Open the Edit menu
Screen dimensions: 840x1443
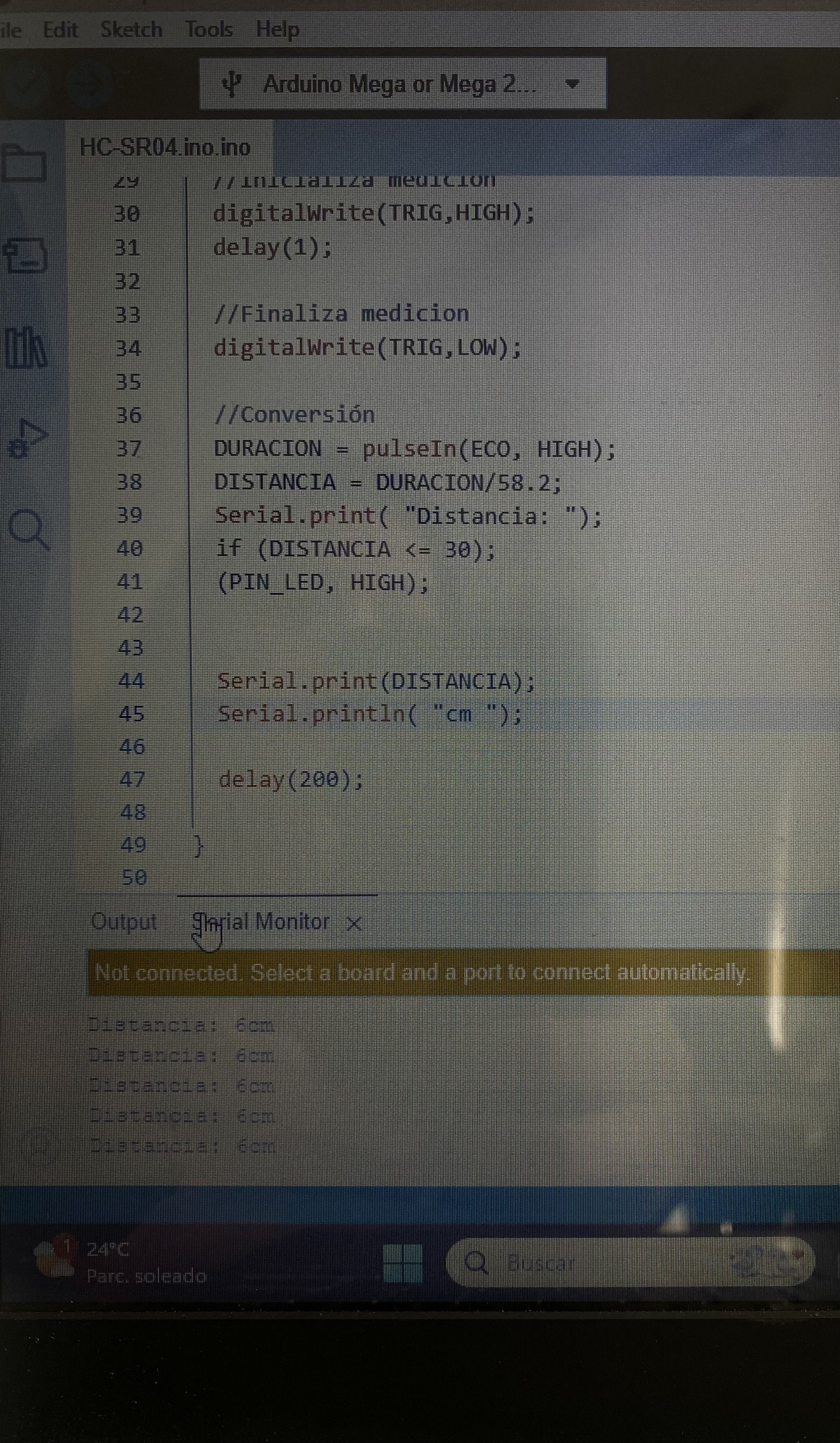pos(60,30)
